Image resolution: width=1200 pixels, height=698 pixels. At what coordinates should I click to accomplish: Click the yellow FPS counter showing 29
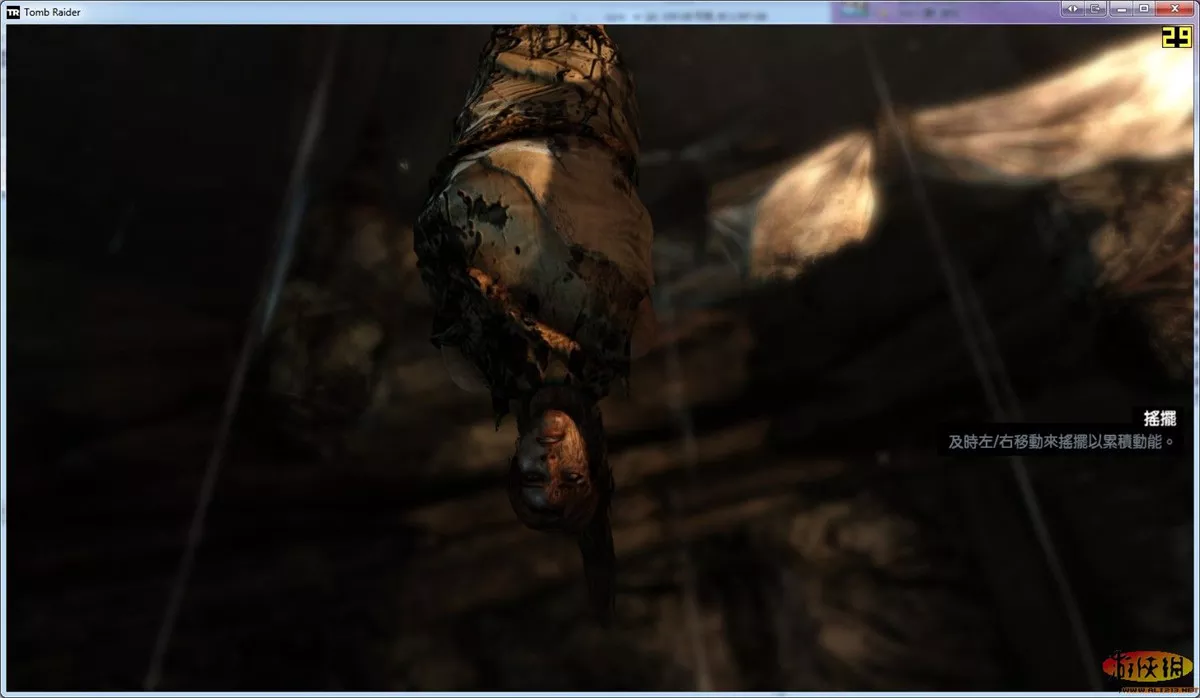point(1175,37)
